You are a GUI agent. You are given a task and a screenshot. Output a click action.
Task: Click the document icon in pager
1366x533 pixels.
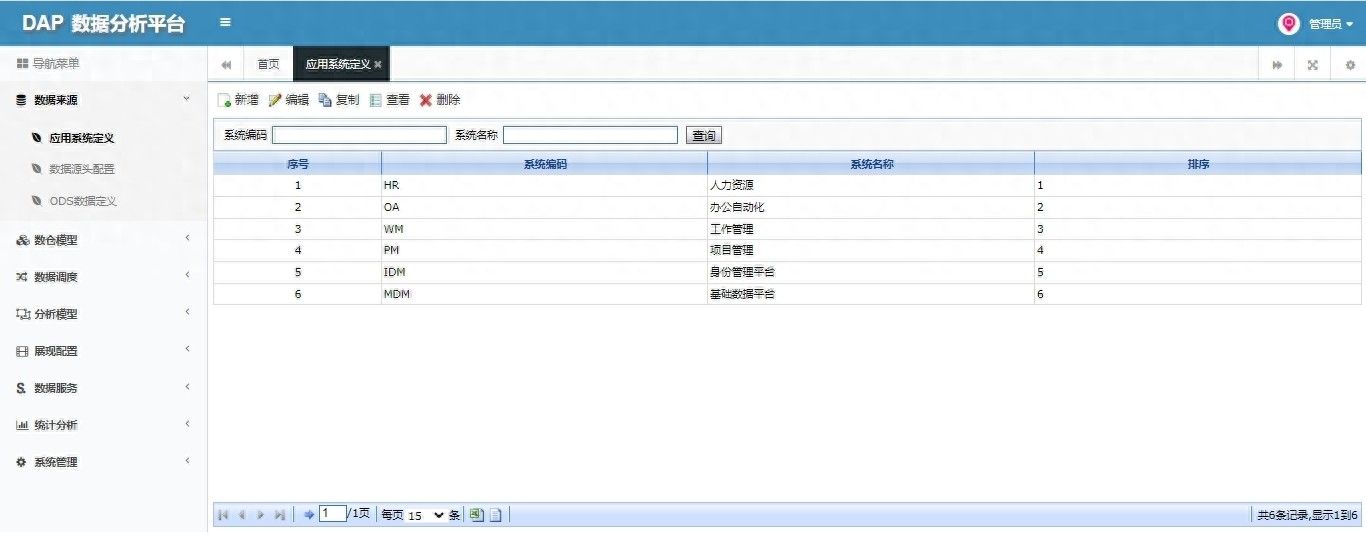496,515
